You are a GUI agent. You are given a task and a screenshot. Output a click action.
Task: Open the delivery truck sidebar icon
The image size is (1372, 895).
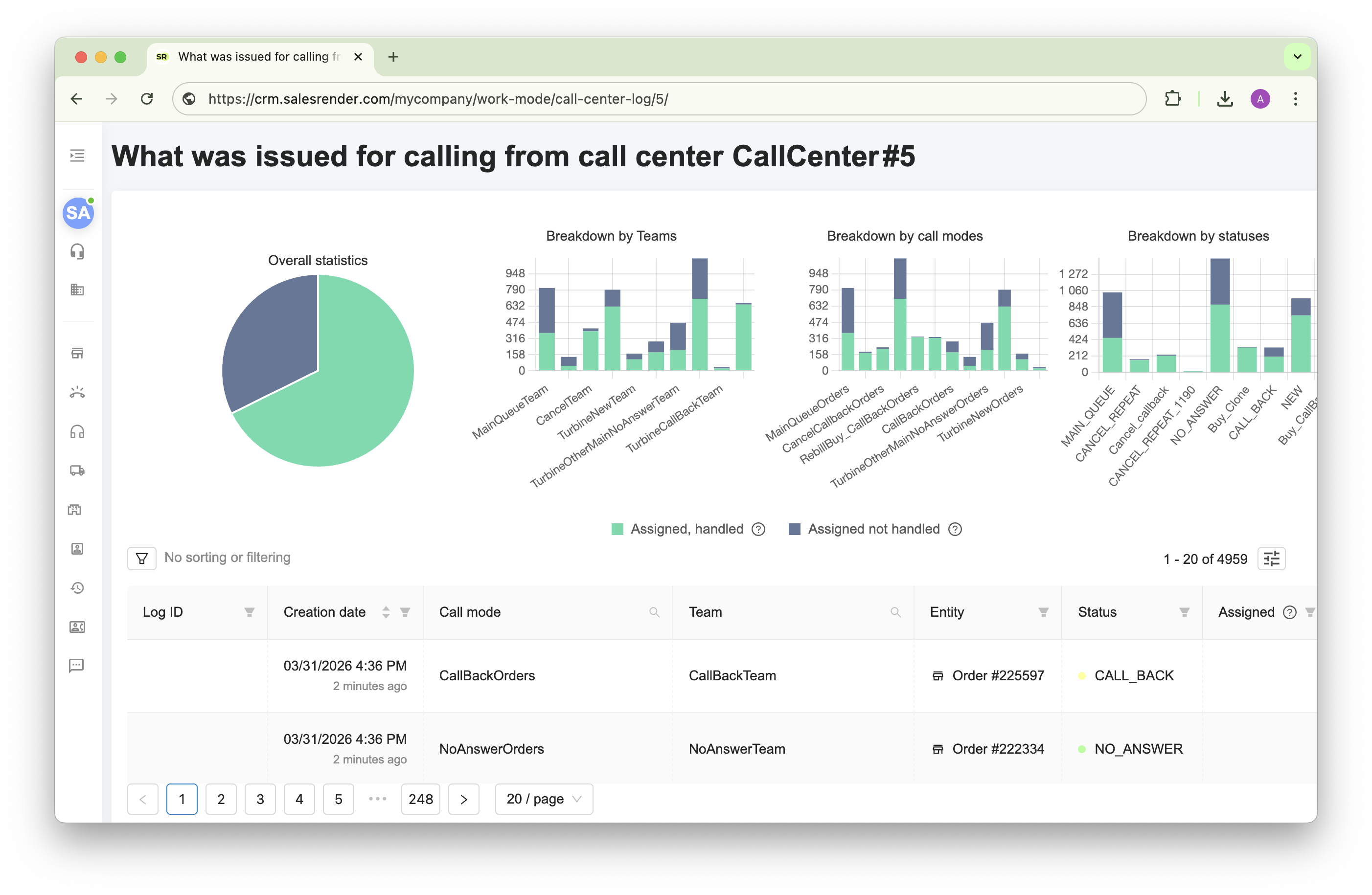pos(77,470)
